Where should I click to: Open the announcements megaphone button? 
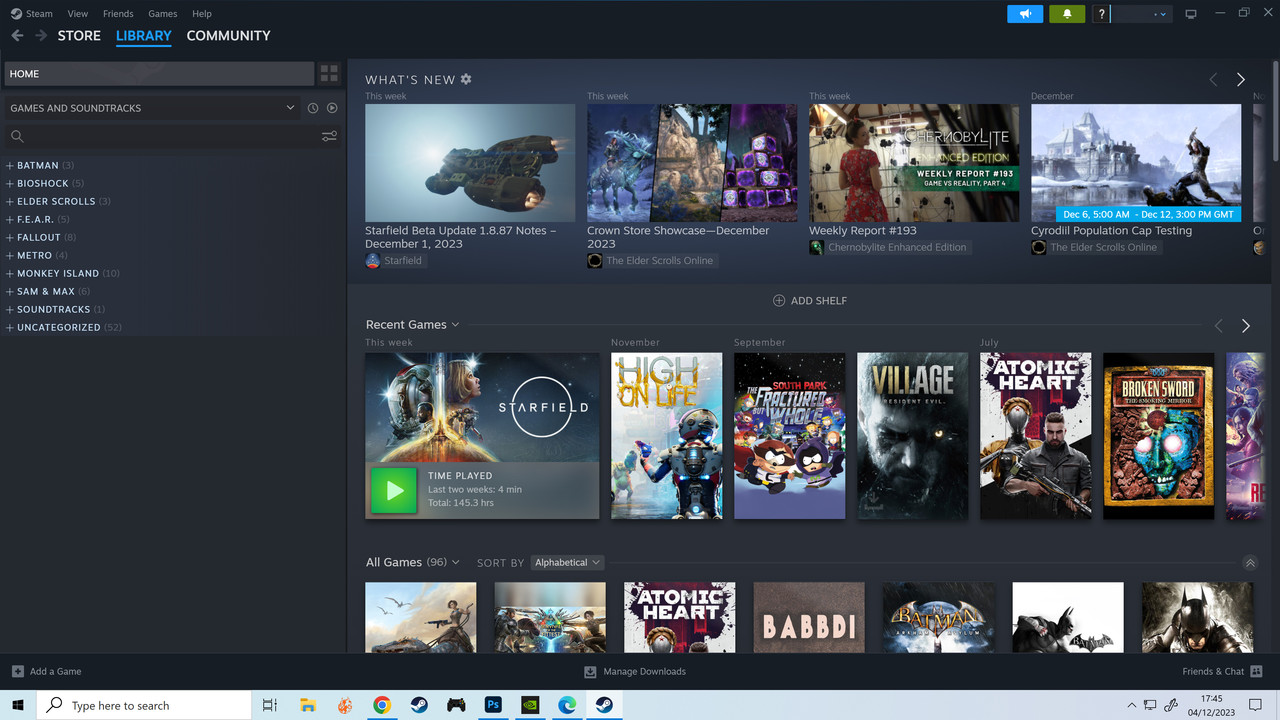pyautogui.click(x=1025, y=14)
